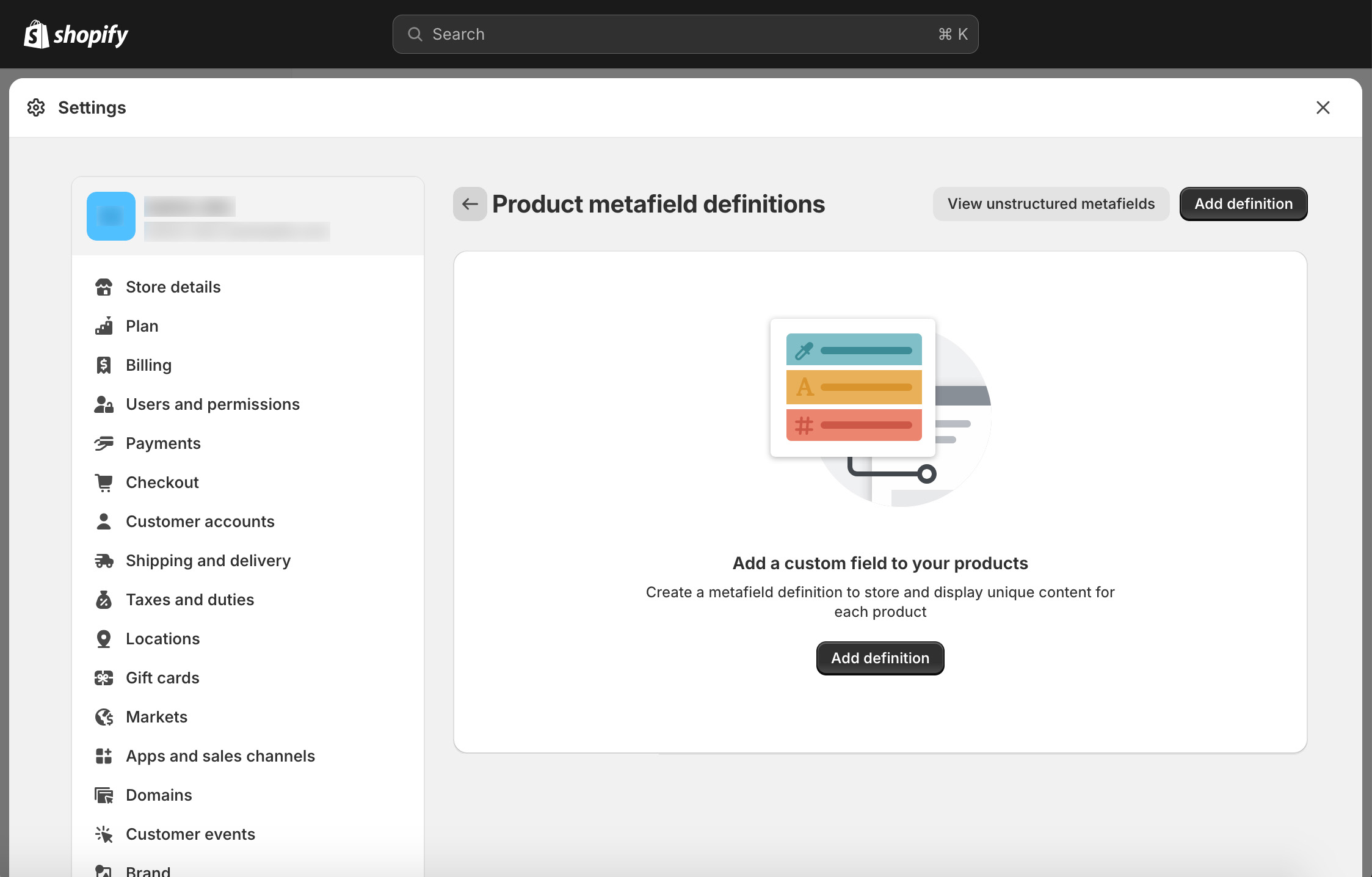
Task: Click the Users and permissions icon
Action: (x=104, y=404)
